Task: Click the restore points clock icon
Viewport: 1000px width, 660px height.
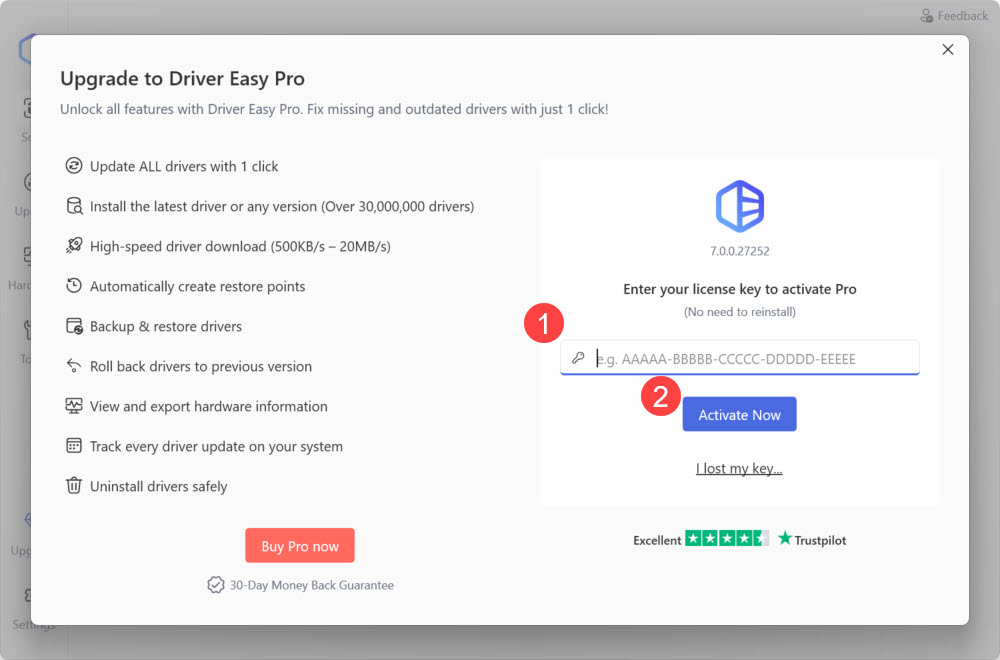Action: (x=74, y=286)
